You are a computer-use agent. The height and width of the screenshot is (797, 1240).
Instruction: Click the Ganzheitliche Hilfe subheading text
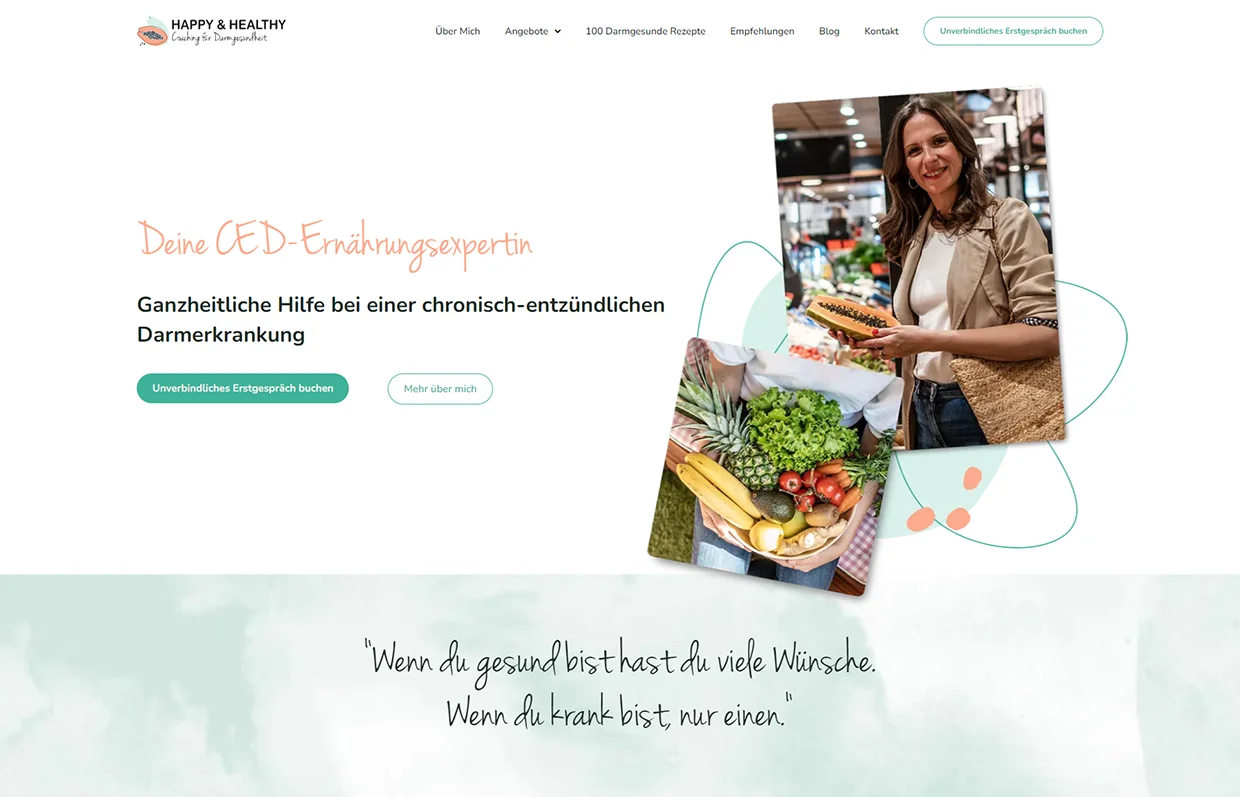coord(401,319)
